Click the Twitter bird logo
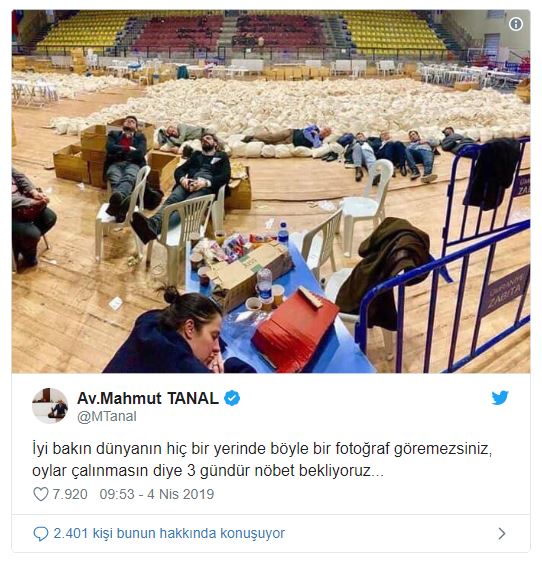 pos(500,398)
